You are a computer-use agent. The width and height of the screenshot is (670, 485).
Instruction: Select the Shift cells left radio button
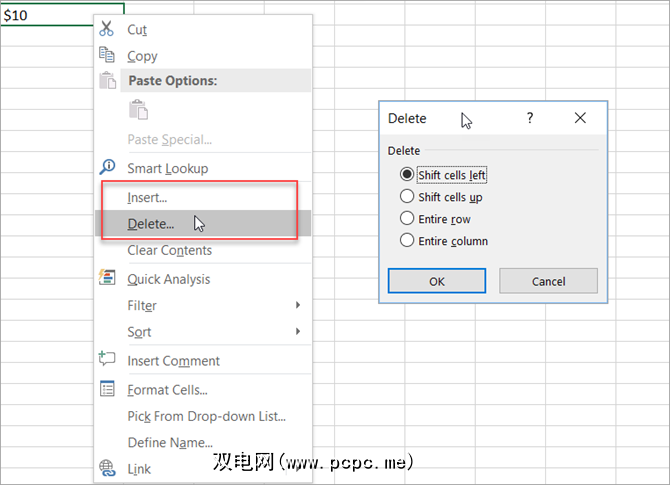tap(407, 175)
